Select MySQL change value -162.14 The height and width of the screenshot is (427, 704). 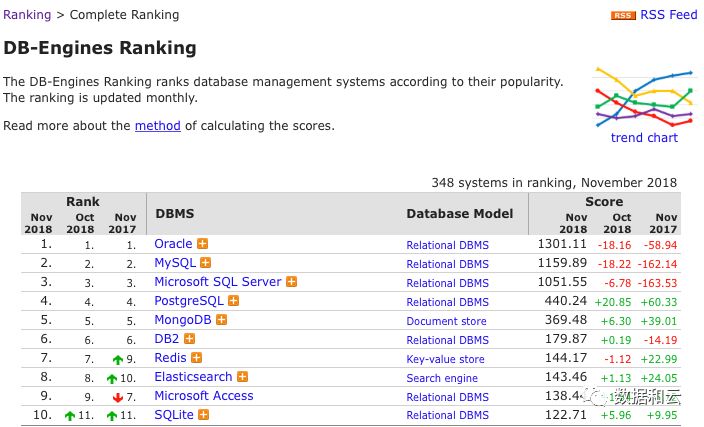[657, 264]
